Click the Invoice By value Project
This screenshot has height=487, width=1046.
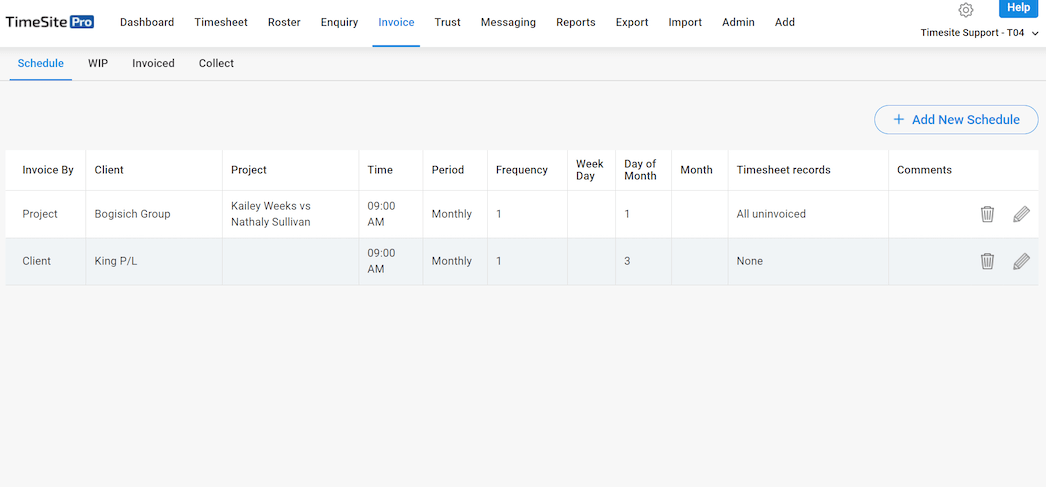pos(40,214)
